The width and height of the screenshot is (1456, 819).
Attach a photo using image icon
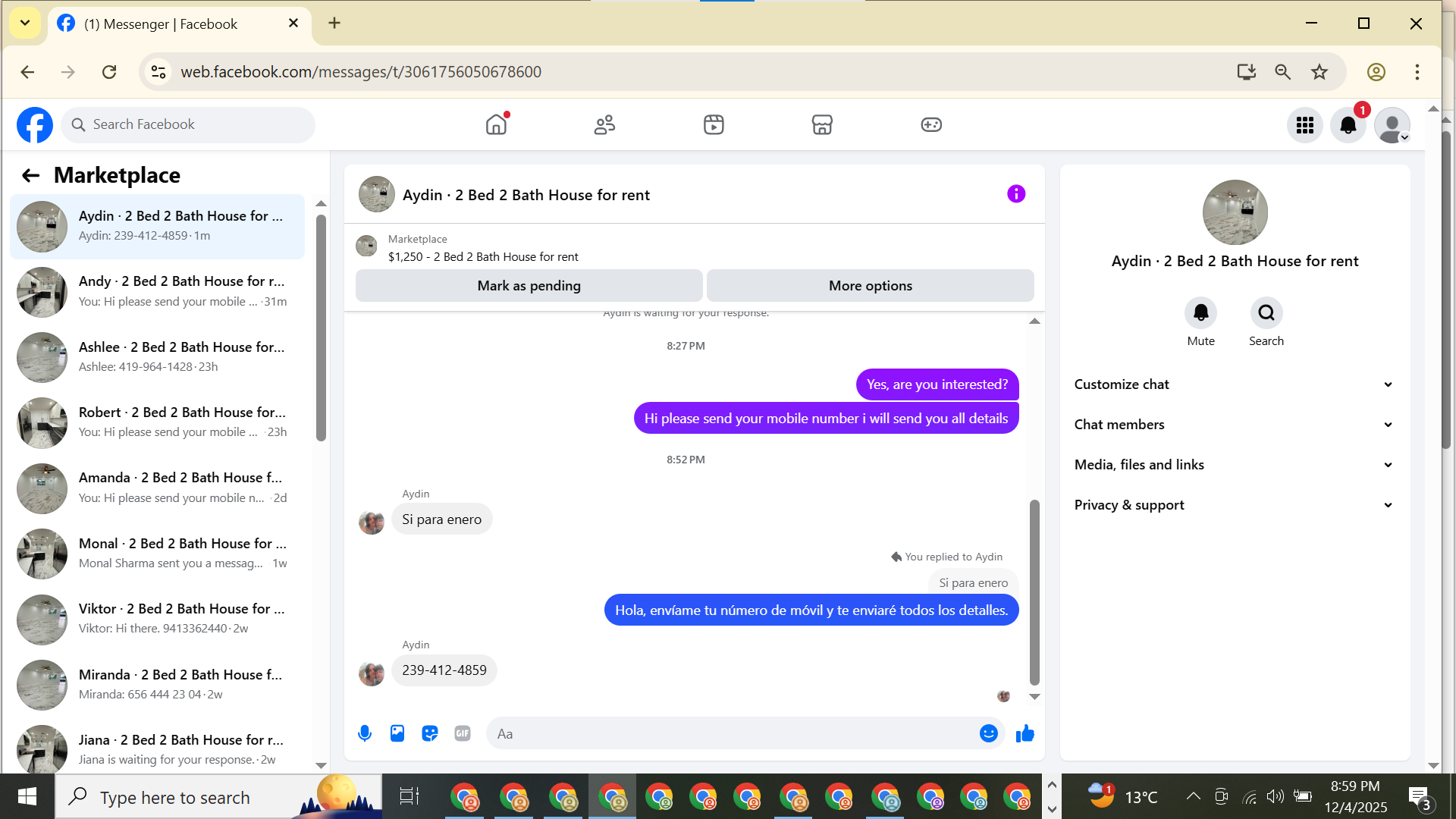coord(397,733)
